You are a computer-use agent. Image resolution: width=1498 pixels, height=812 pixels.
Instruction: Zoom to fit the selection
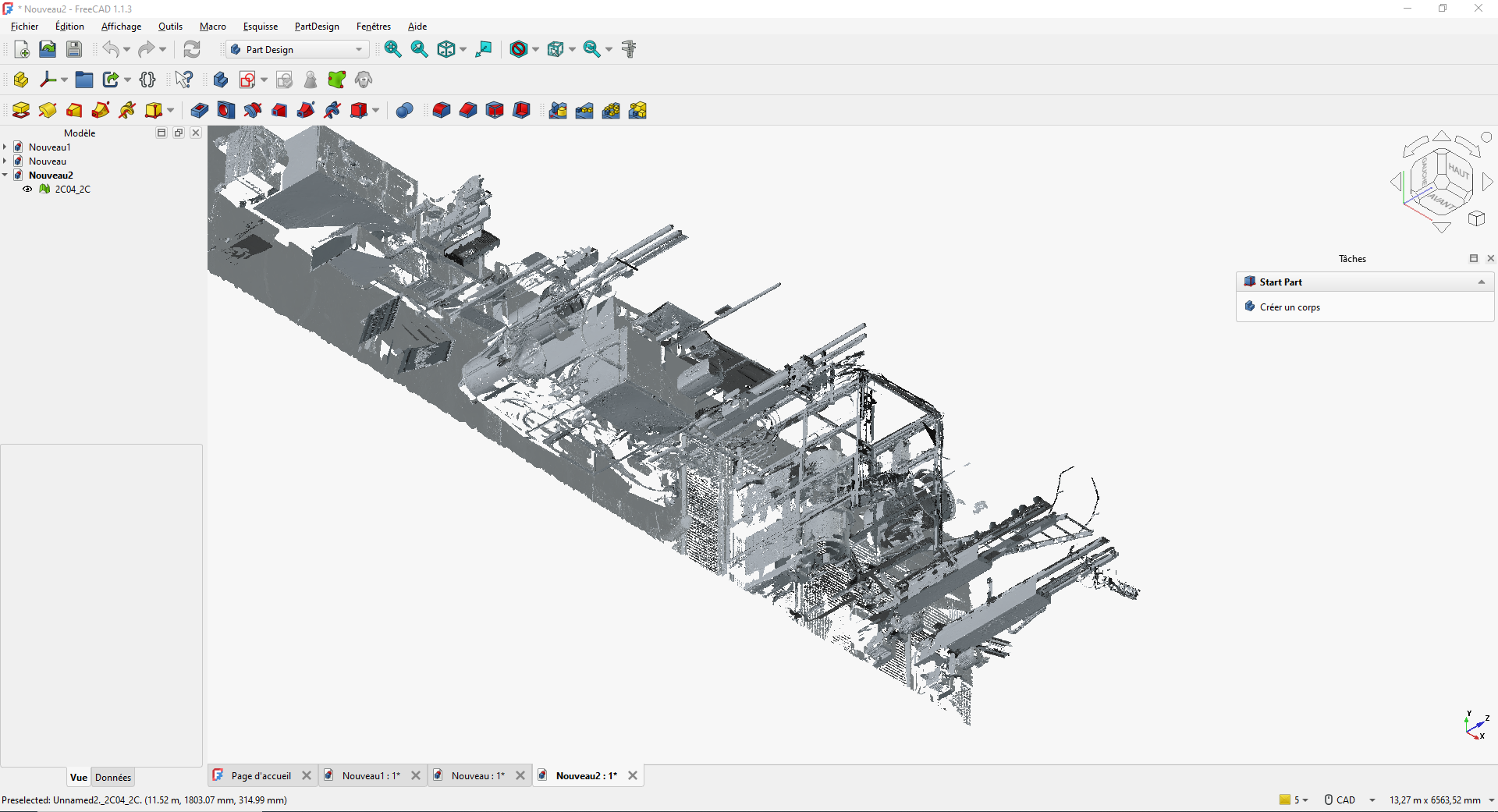(419, 49)
